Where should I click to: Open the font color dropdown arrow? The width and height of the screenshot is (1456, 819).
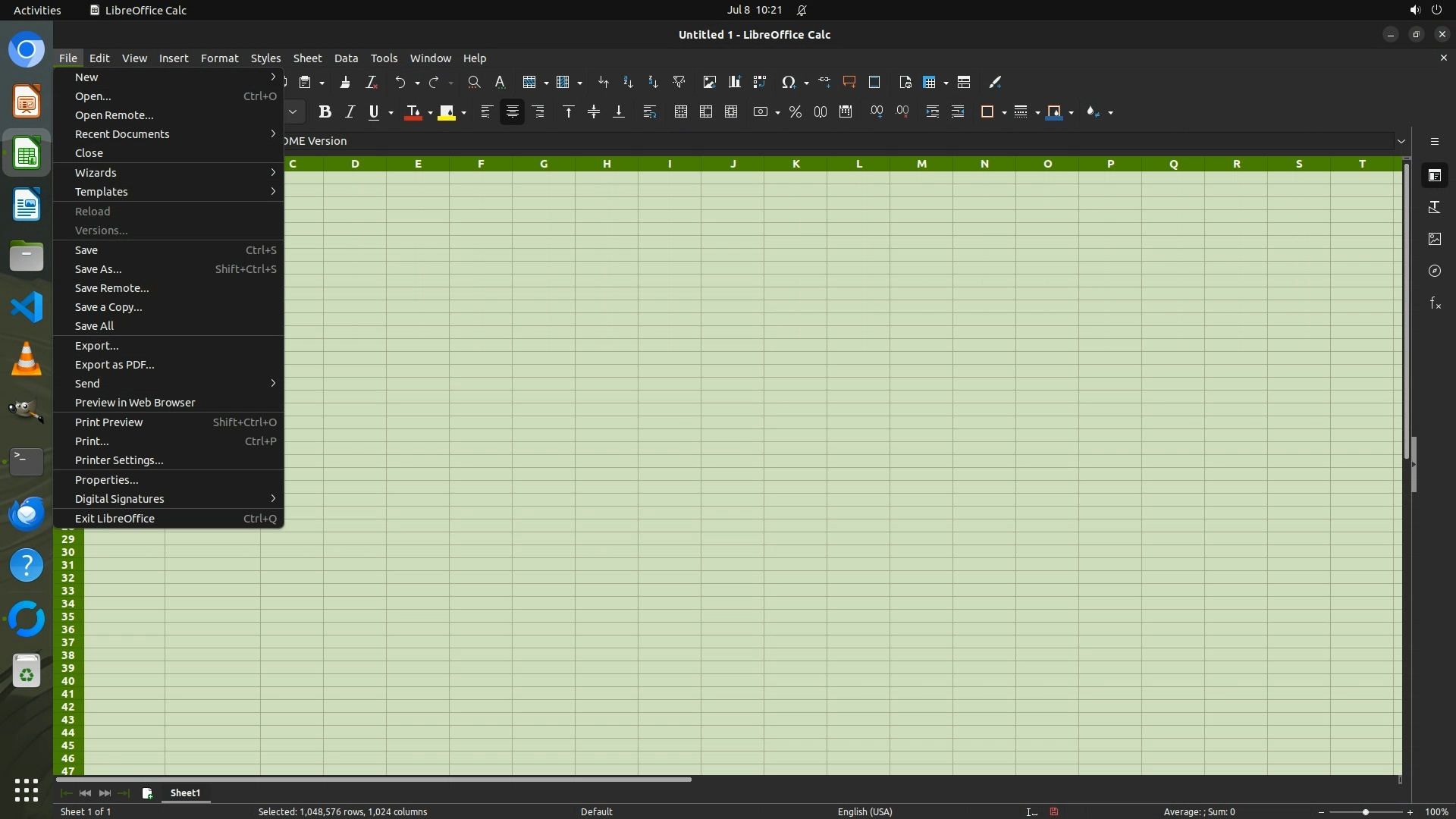click(430, 113)
